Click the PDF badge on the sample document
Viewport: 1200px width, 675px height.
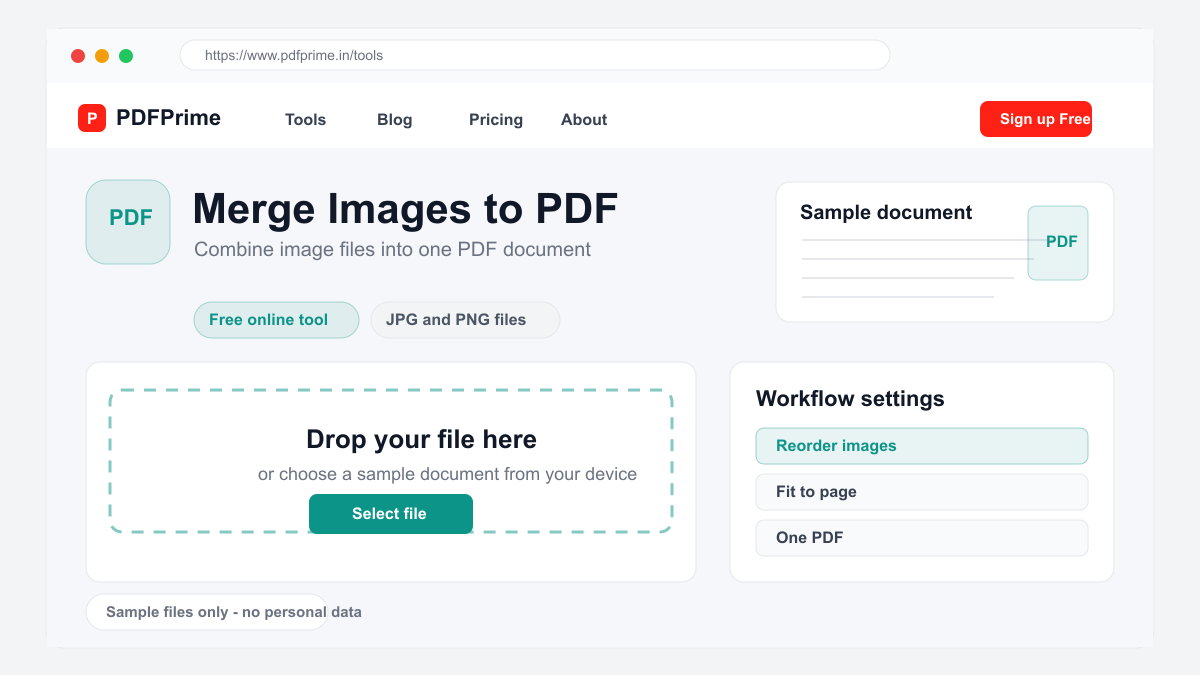point(1058,243)
